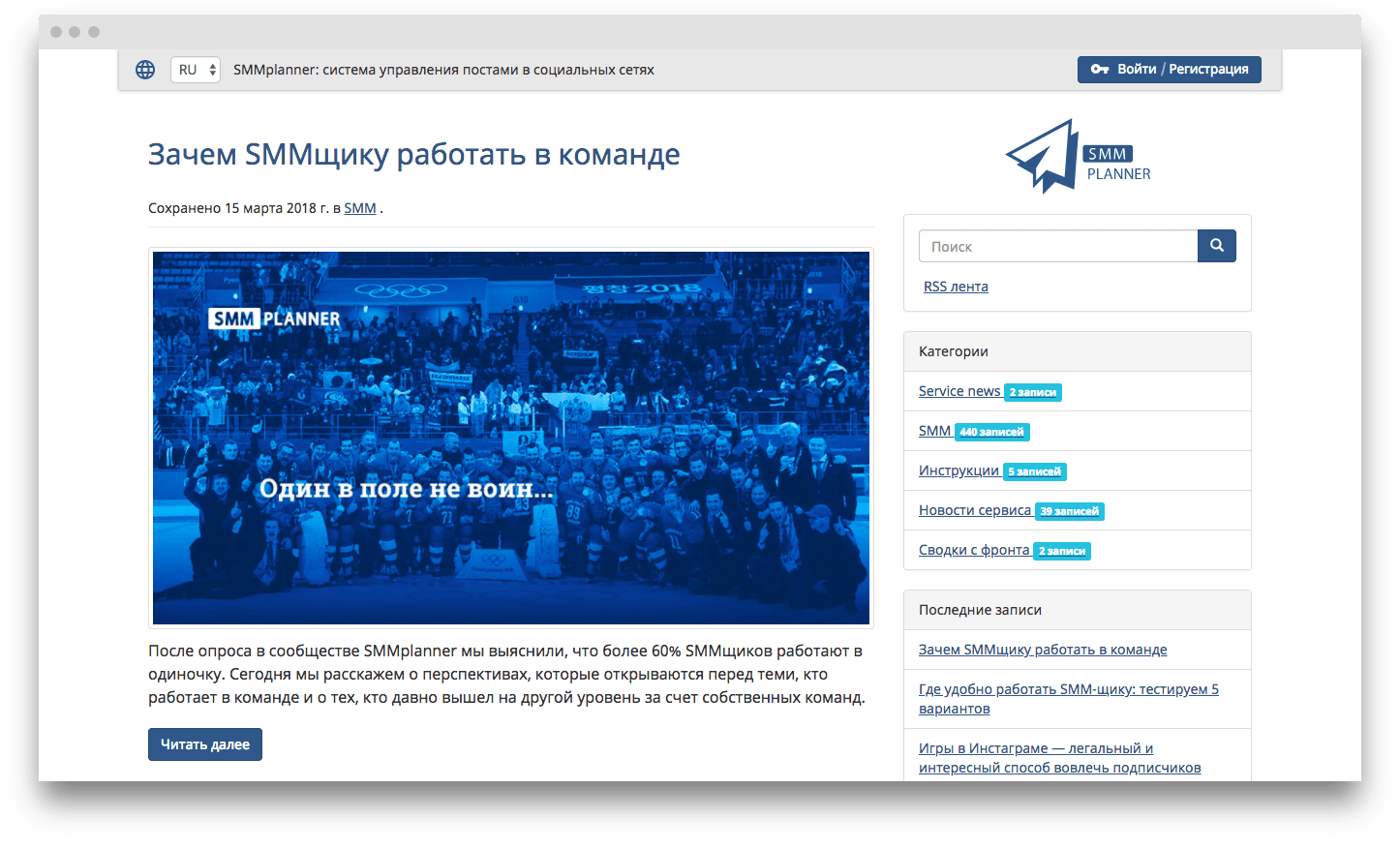The image size is (1400, 849).
Task: Open the SMM category with 440 записей
Action: tap(934, 431)
